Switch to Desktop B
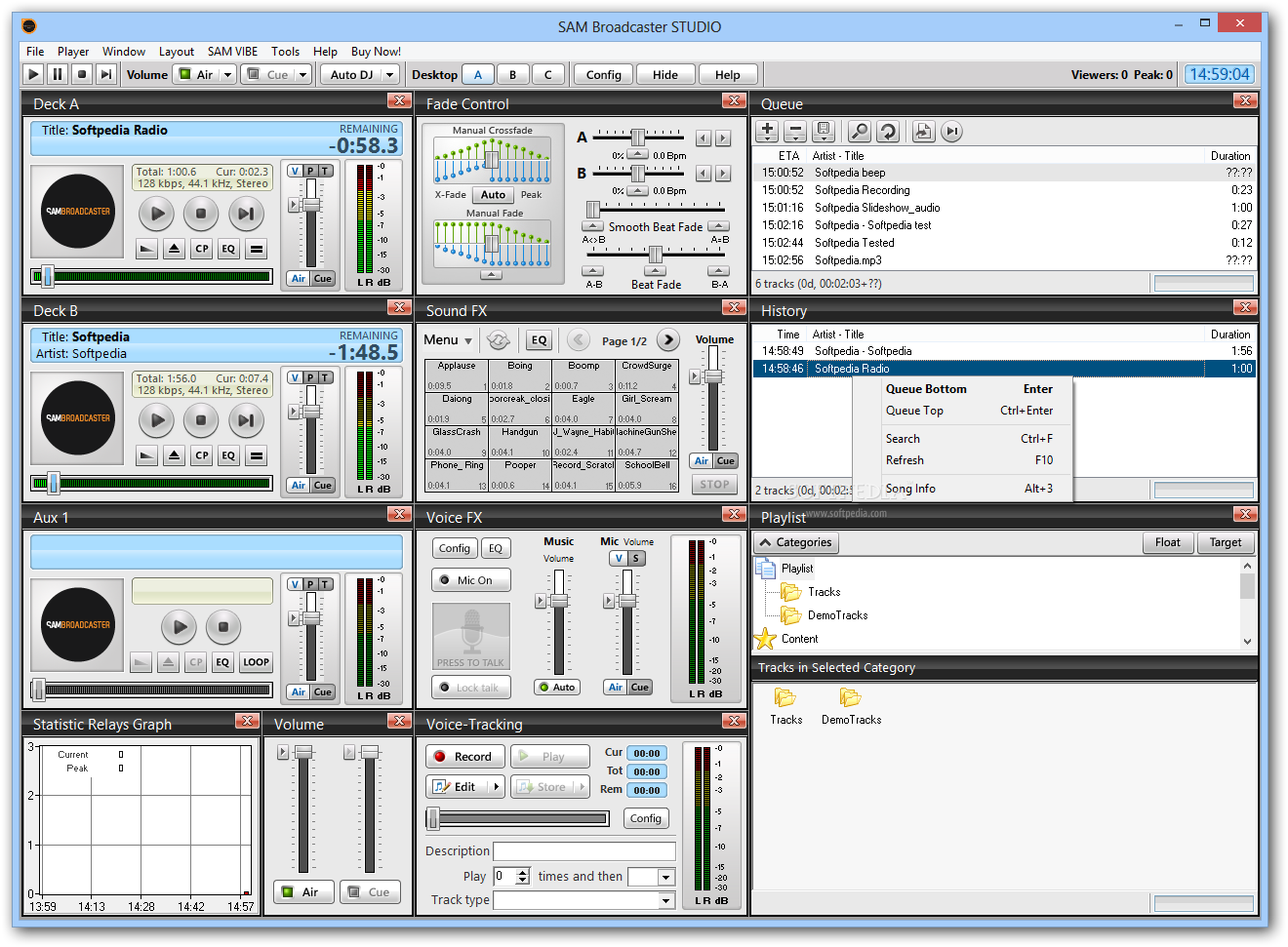The width and height of the screenshot is (1288, 947). (x=512, y=74)
